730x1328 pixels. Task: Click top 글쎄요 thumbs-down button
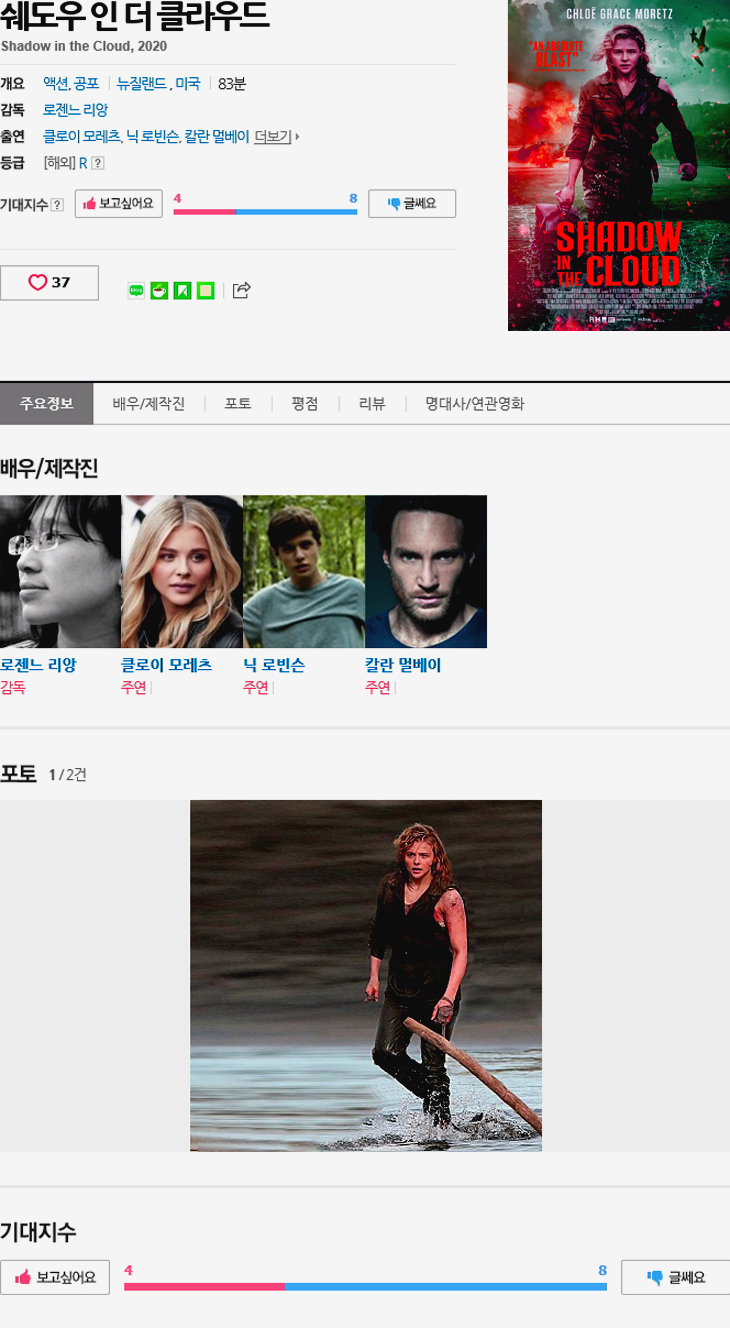[412, 204]
